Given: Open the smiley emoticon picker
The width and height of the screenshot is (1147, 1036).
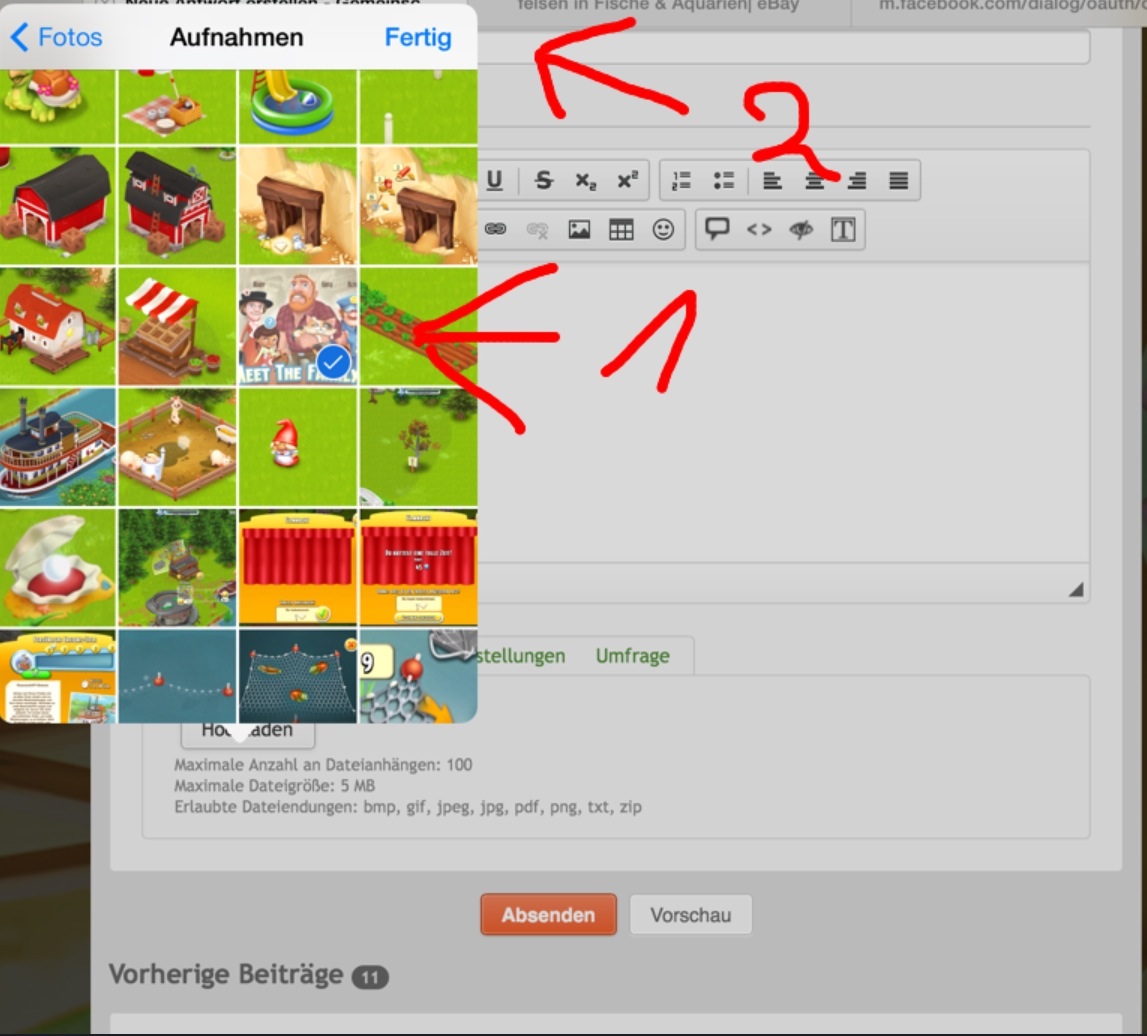Looking at the screenshot, I should pos(663,229).
